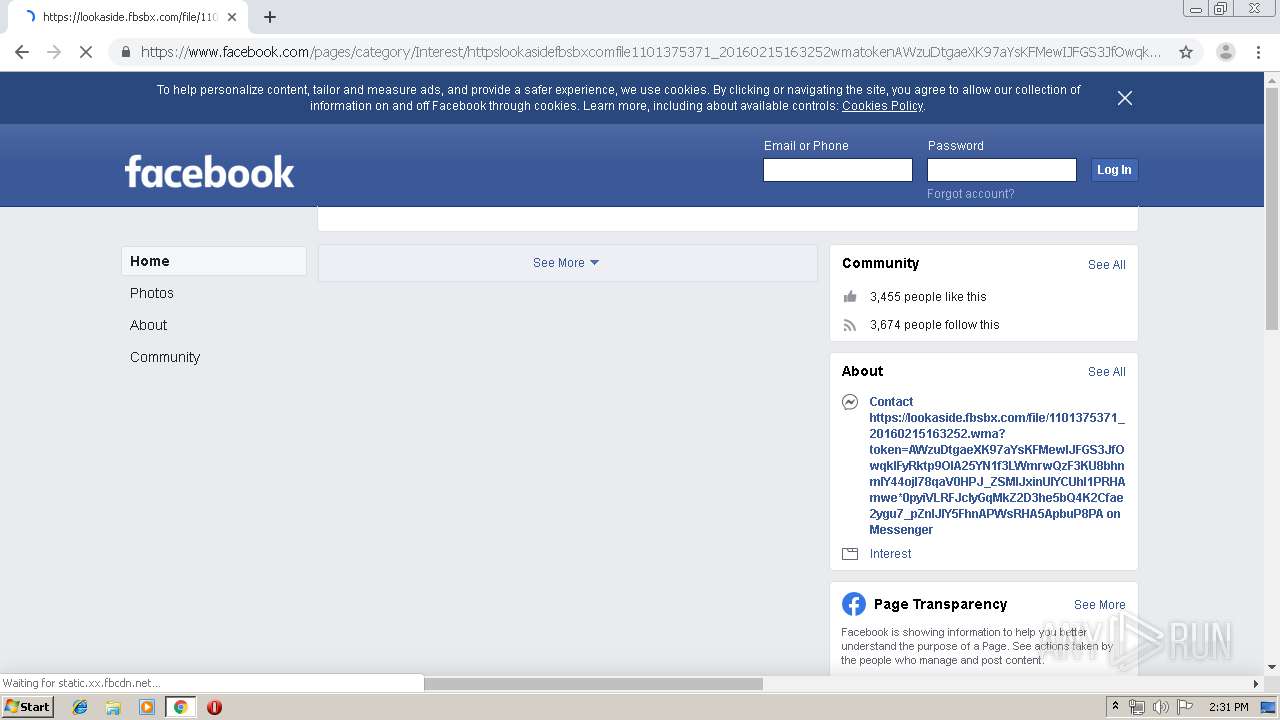Click See More in Page Transparency

1100,605
